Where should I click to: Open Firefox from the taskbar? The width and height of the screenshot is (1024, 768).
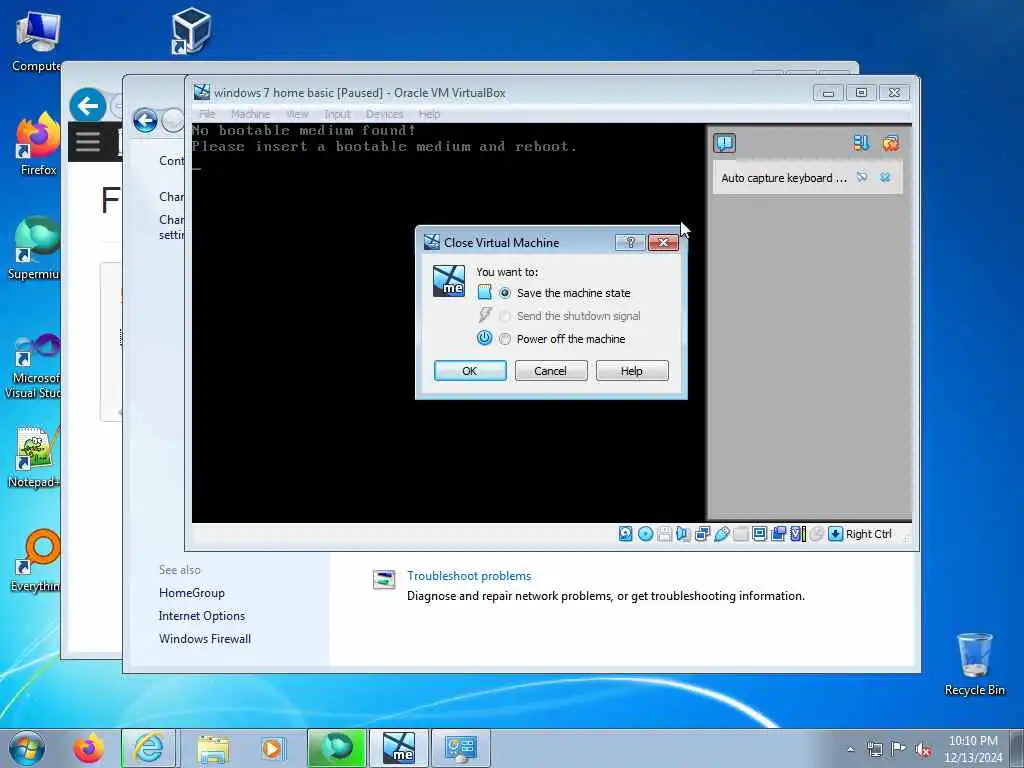coord(88,748)
